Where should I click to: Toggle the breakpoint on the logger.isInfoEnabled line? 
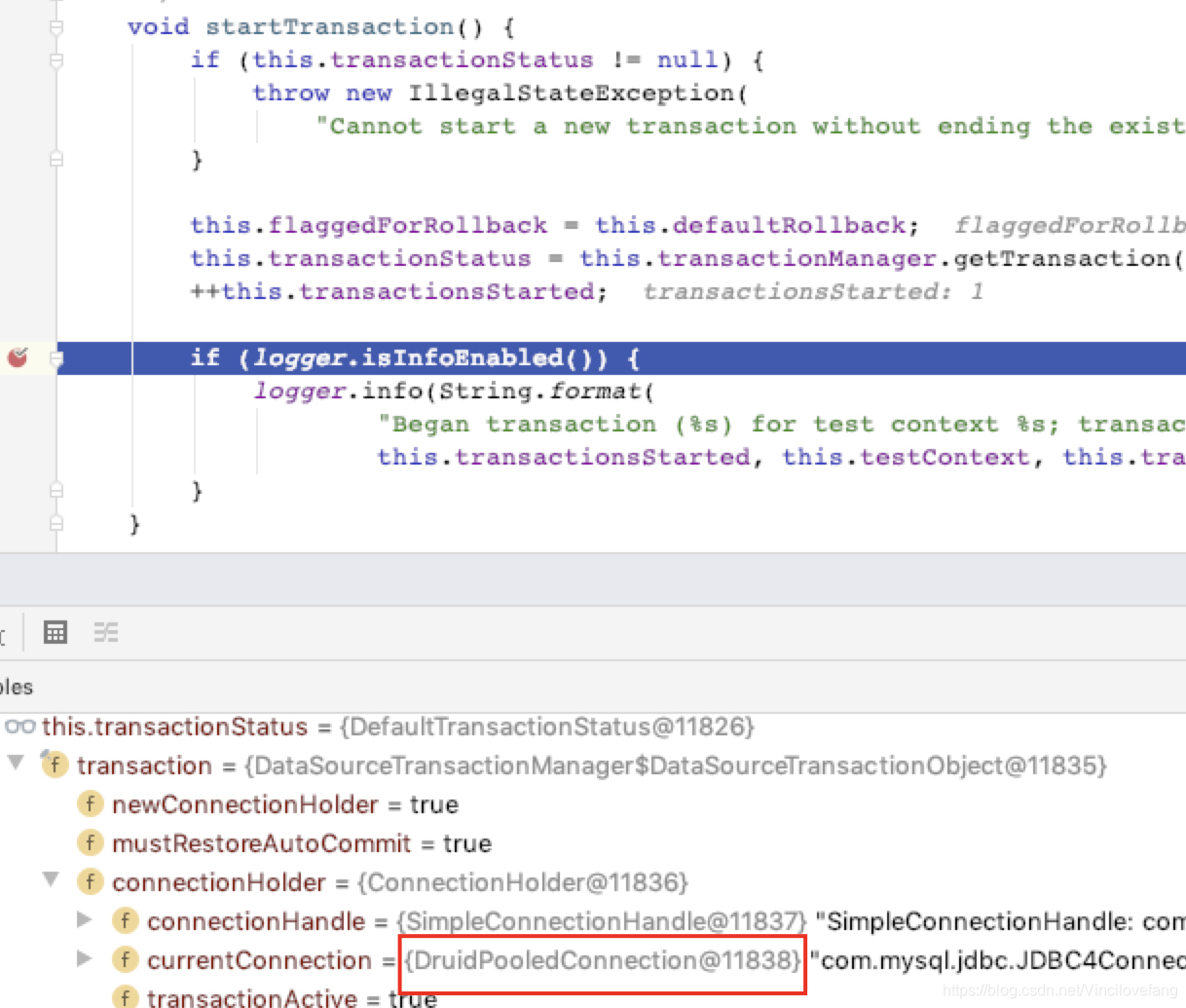(16, 357)
